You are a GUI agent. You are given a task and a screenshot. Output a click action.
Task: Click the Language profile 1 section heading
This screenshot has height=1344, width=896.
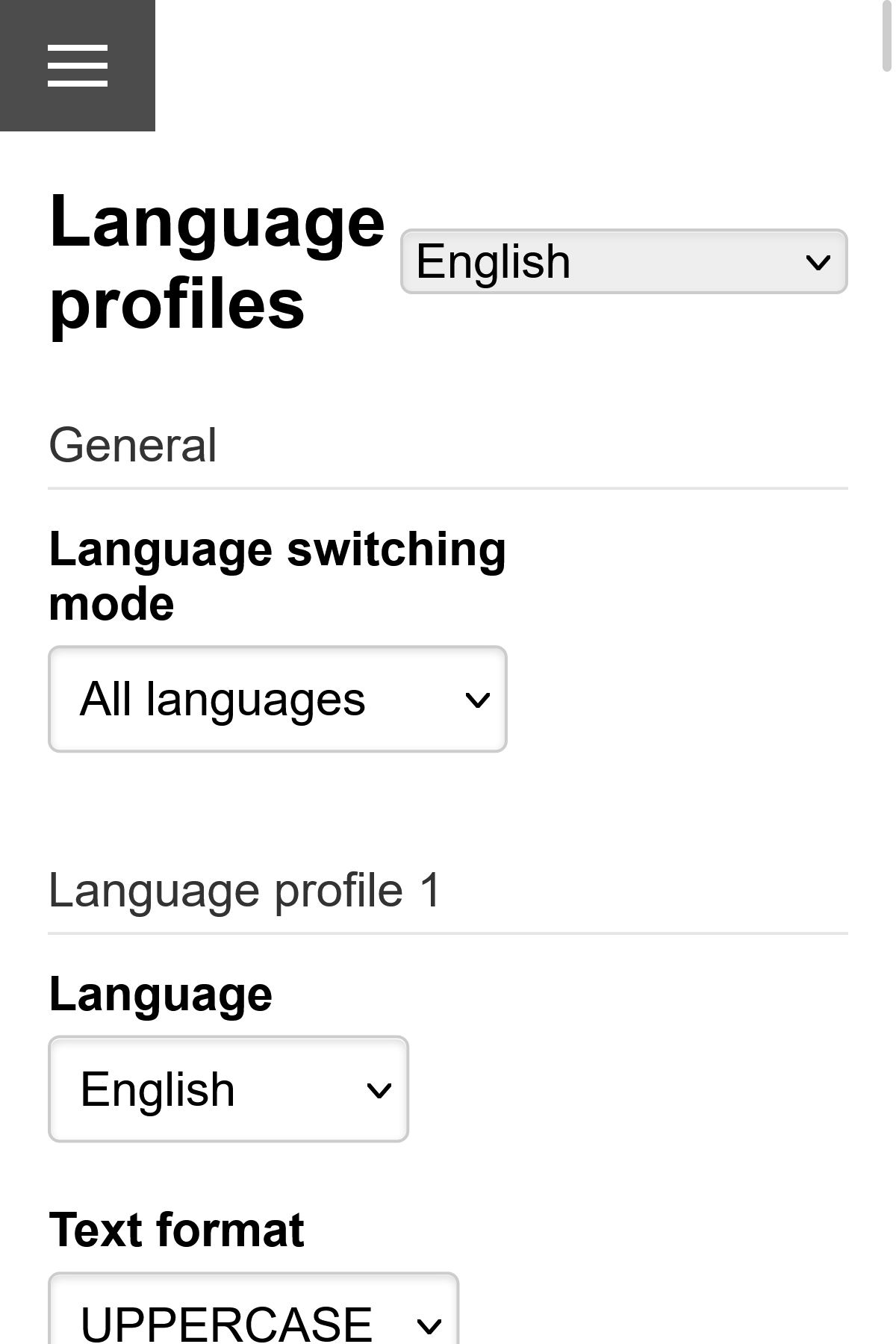tap(245, 890)
